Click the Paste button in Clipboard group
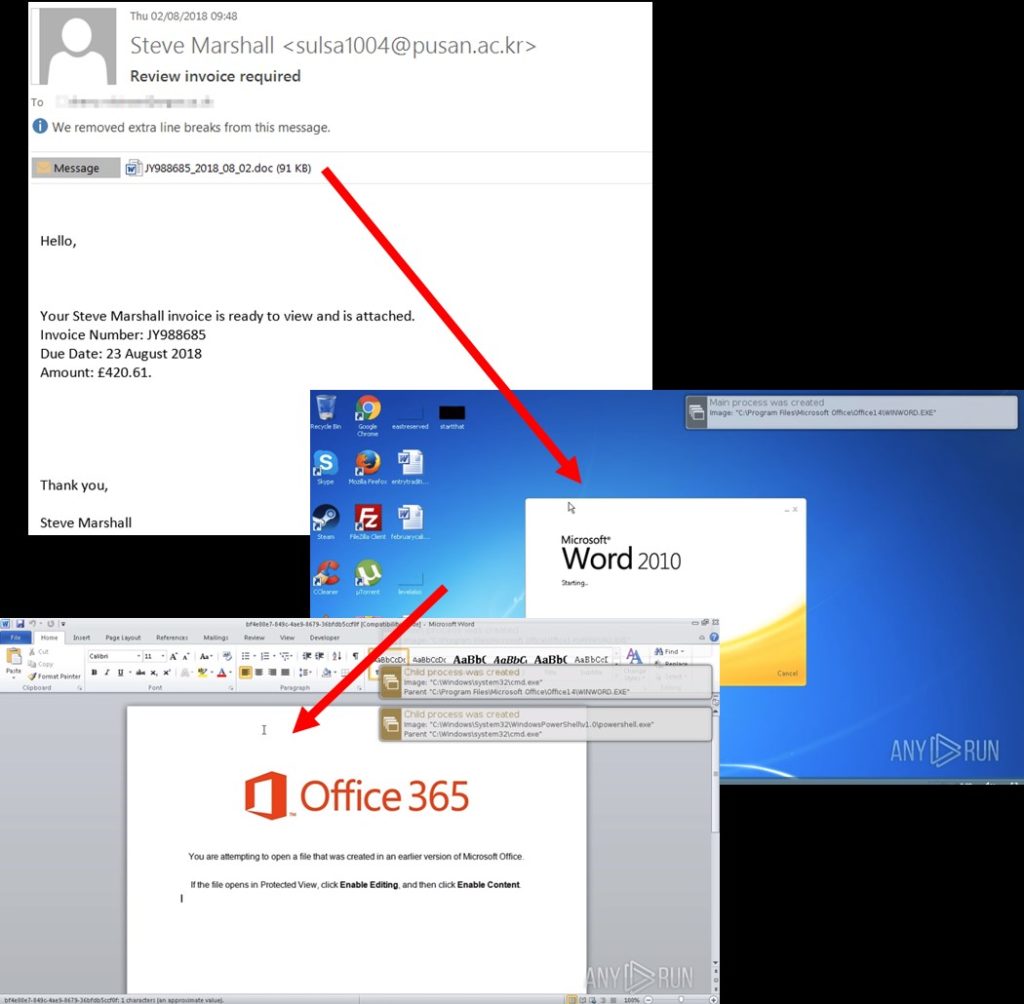Image resolution: width=1024 pixels, height=1004 pixels. tap(14, 661)
